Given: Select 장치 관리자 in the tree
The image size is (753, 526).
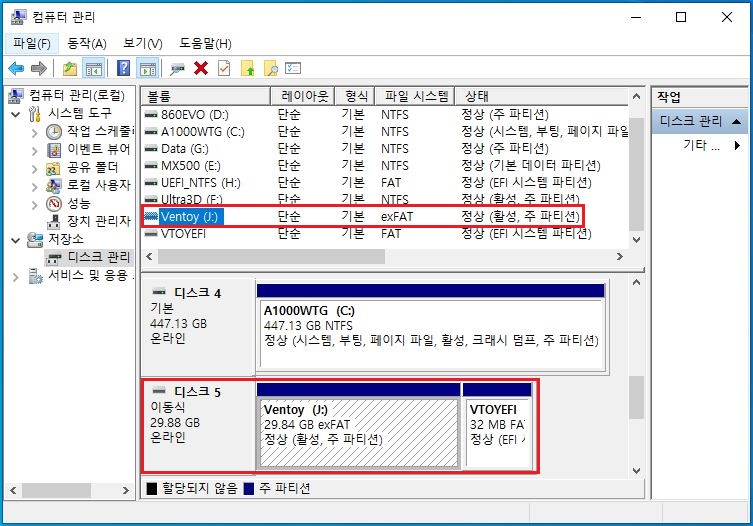Looking at the screenshot, I should pos(98,221).
